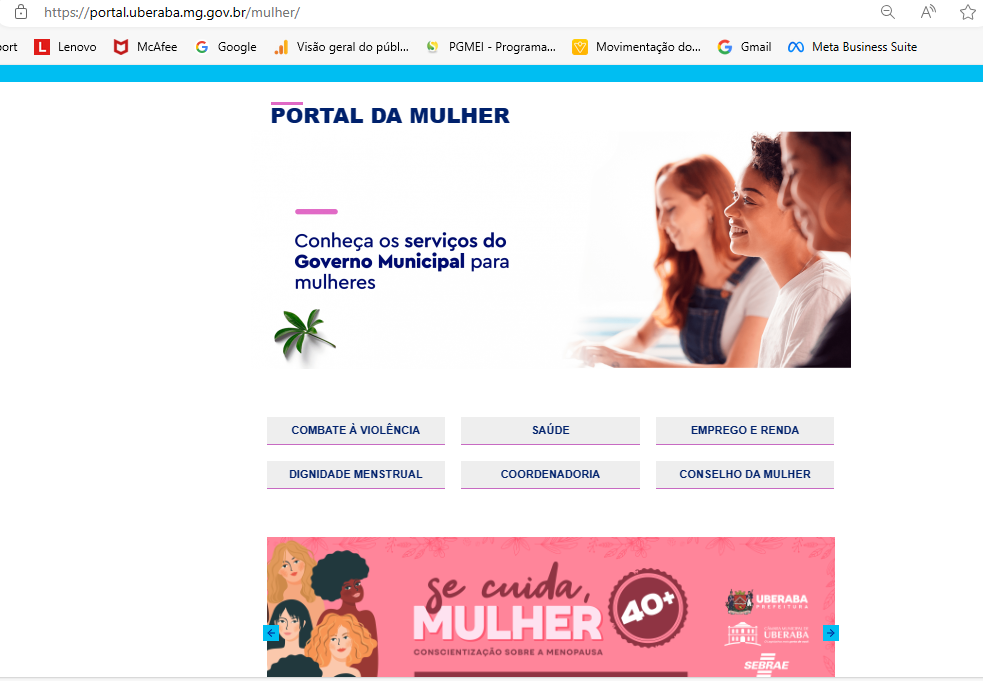Advance carousel with right arrow
The width and height of the screenshot is (983, 681).
click(831, 633)
